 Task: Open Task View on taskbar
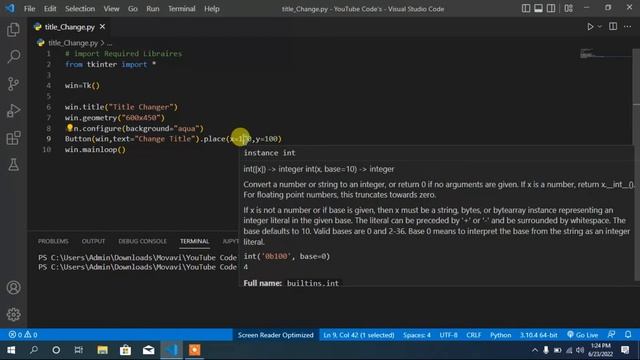[x=78, y=350]
